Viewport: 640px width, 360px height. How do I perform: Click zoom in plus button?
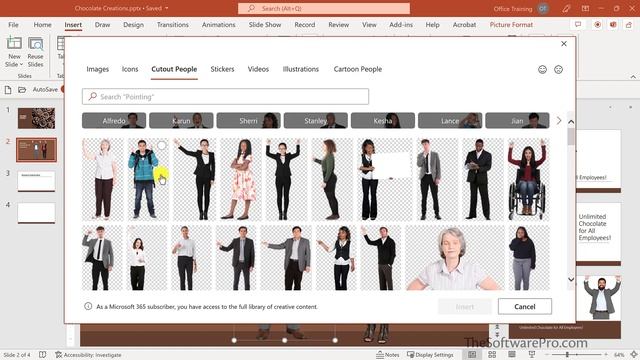[x=606, y=355]
